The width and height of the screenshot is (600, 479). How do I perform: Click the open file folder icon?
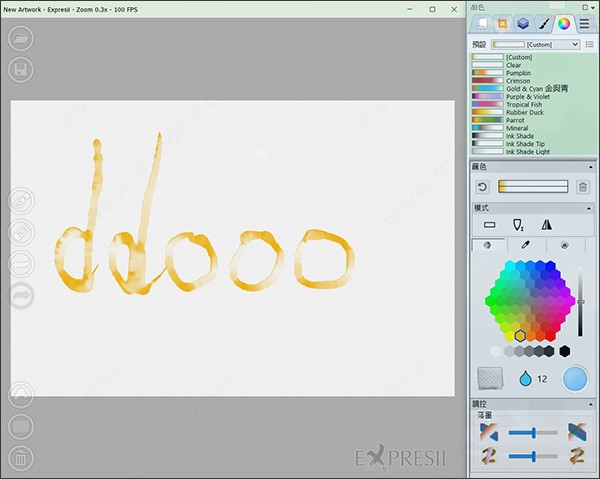click(x=21, y=39)
